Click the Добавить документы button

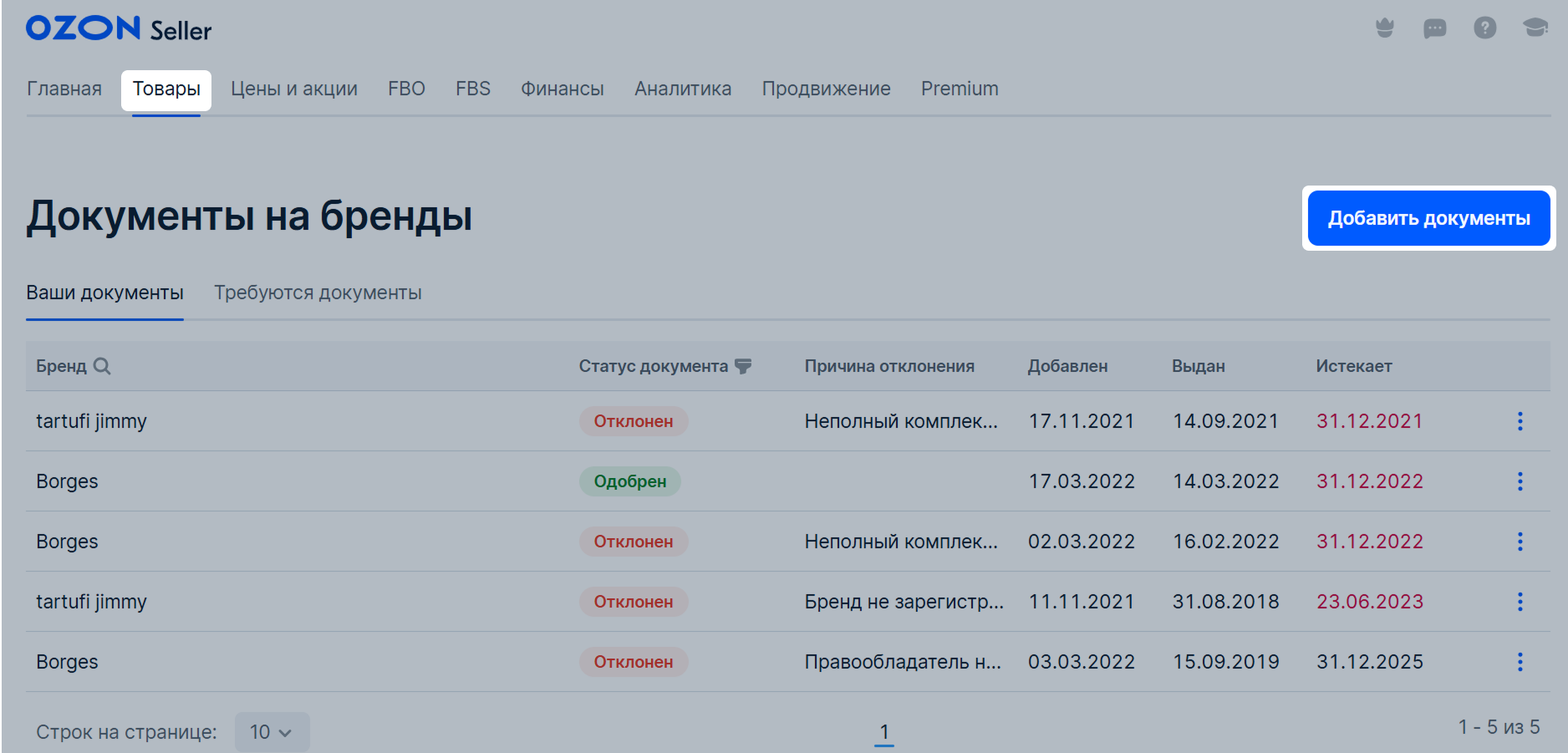pyautogui.click(x=1429, y=218)
